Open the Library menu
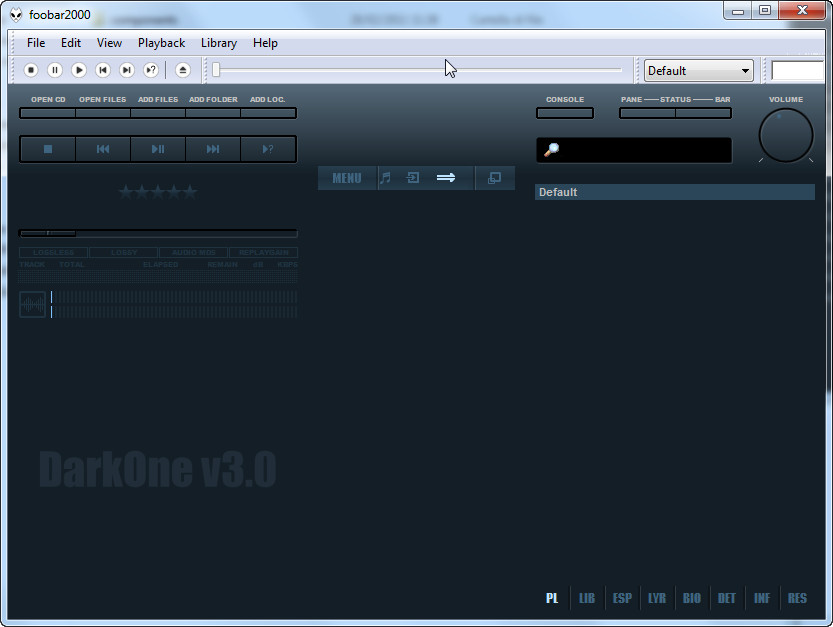The height and width of the screenshot is (627, 833). [219, 43]
